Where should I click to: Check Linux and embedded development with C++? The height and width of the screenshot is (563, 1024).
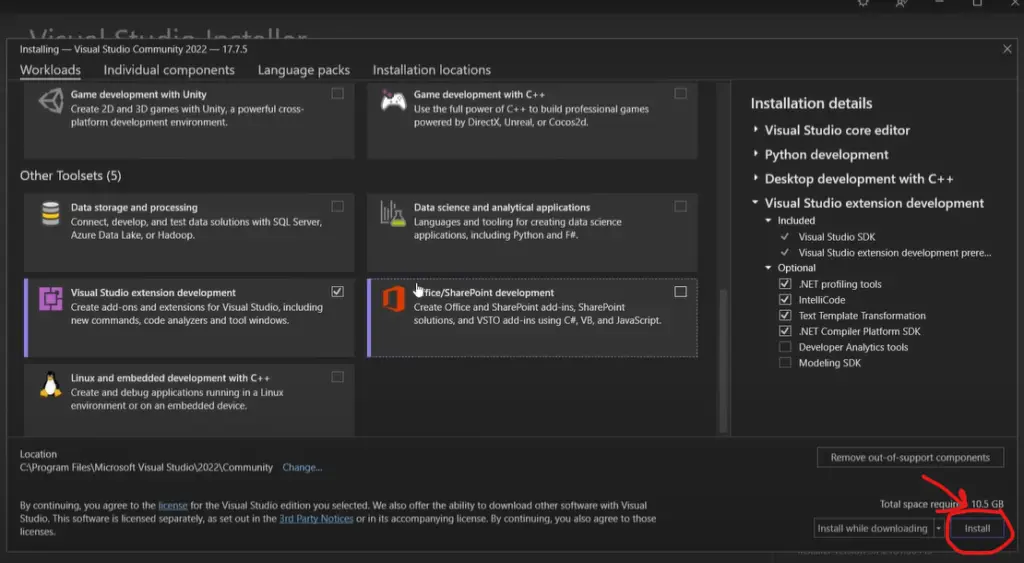click(x=337, y=377)
